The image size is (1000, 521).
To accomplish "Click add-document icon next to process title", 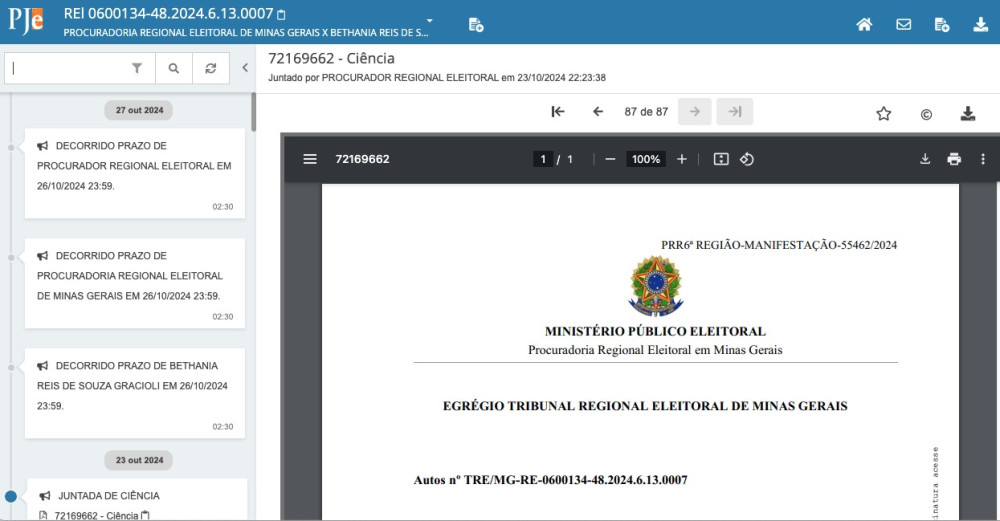I will coord(476,25).
